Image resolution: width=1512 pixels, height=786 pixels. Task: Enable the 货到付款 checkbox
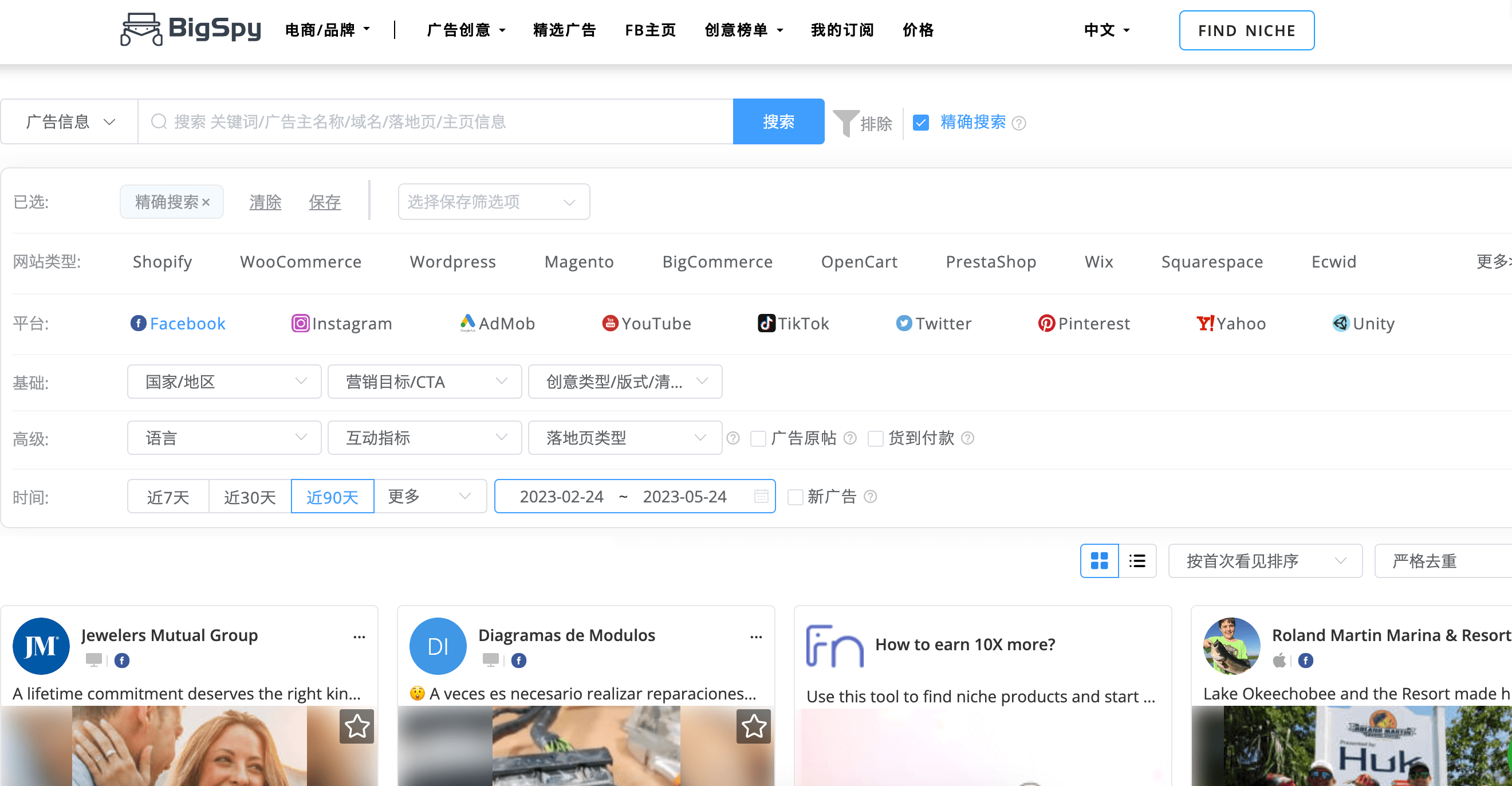coord(875,438)
